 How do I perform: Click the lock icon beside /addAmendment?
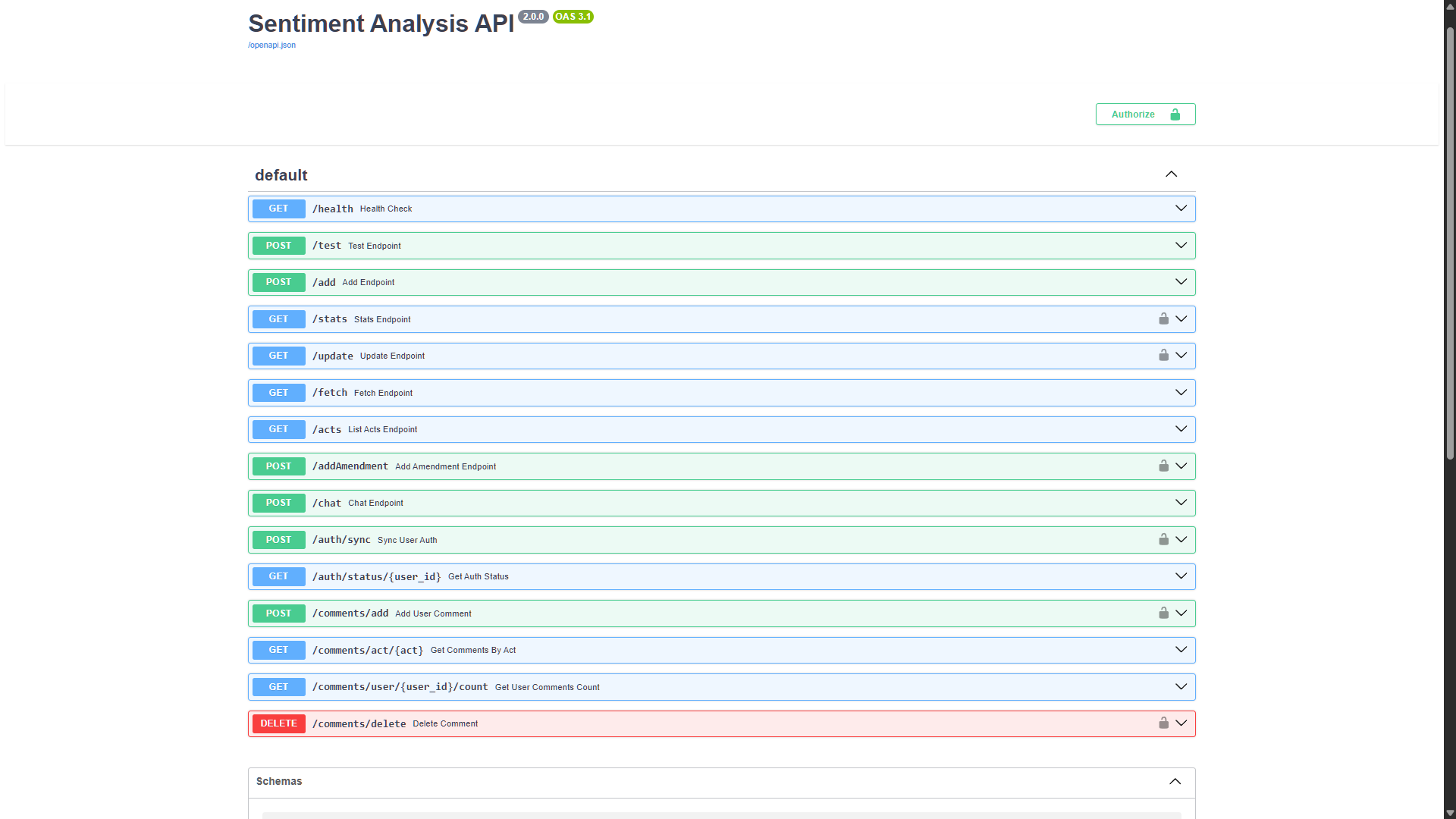click(x=1163, y=466)
